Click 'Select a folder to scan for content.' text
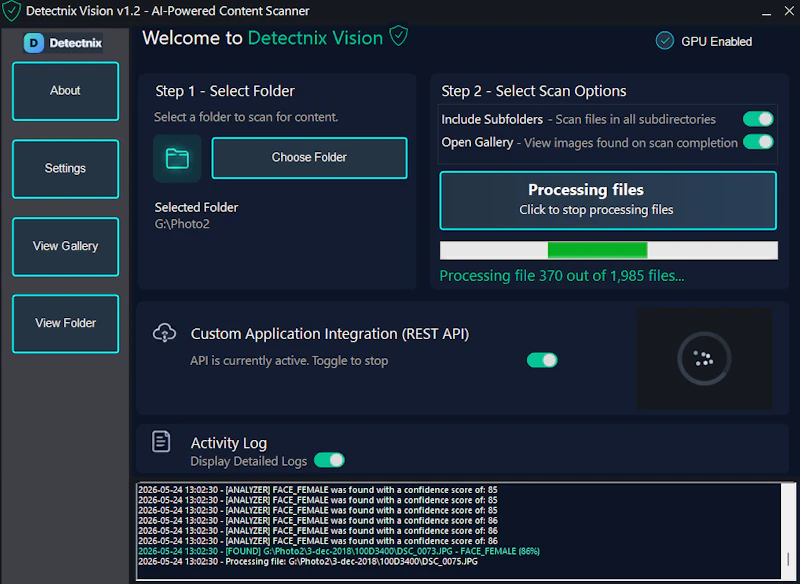The width and height of the screenshot is (800, 584). [x=246, y=117]
